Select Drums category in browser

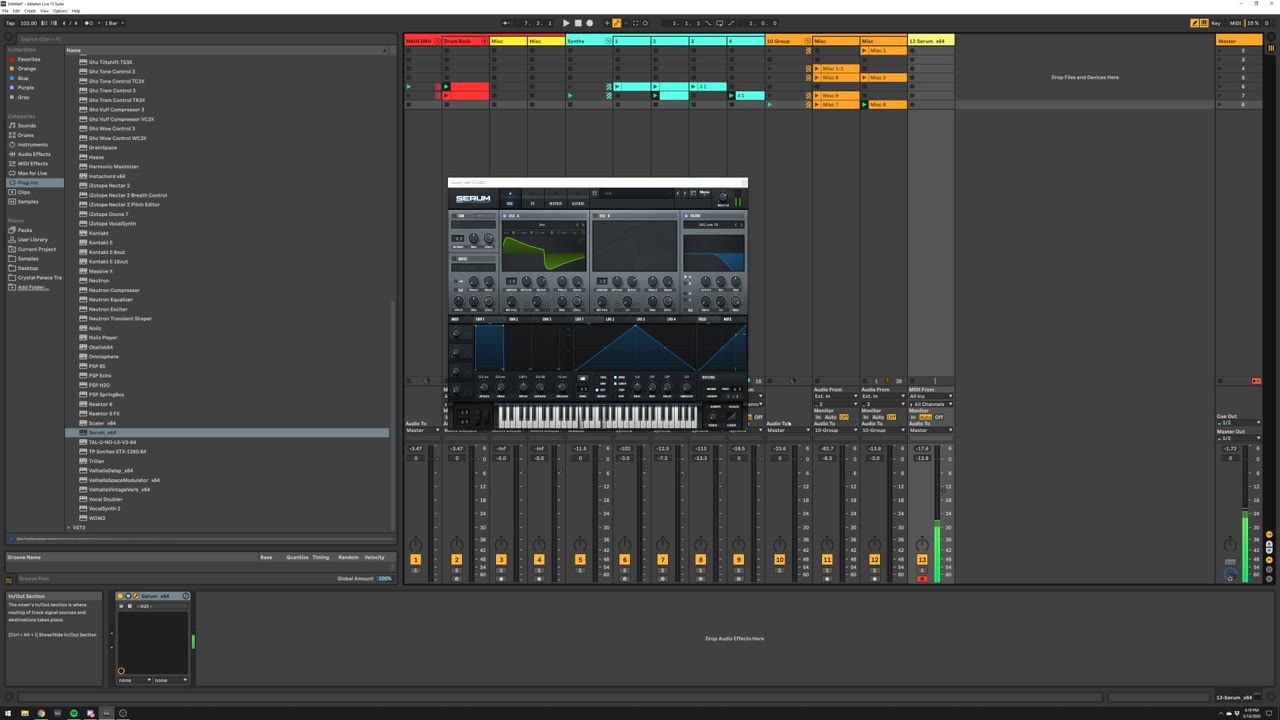pos(26,135)
